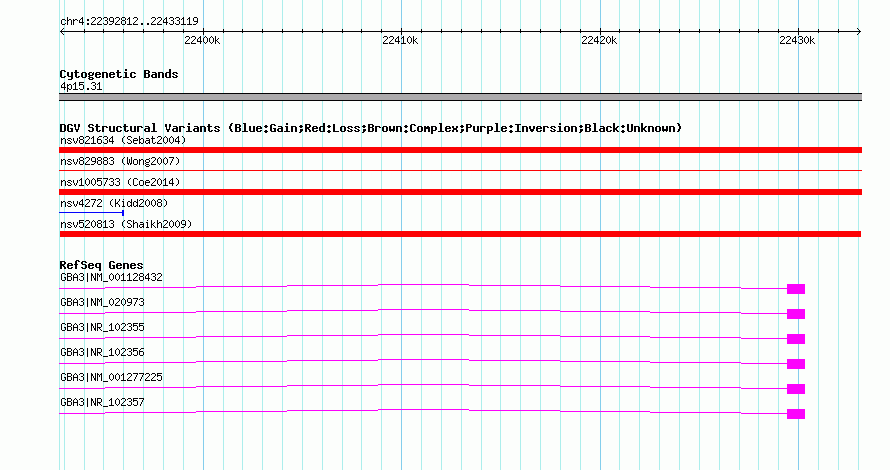Screen dimensions: 890x470
Task: Click the magenta exon of GBA3|NR_102357
Action: coord(796,414)
